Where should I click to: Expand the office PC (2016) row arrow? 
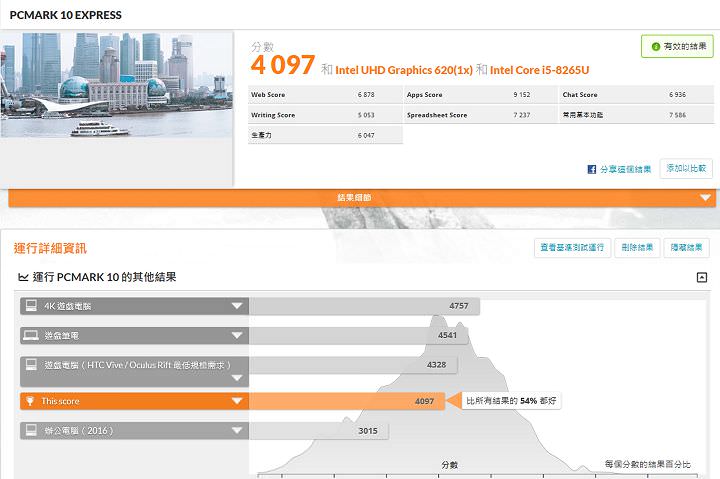(237, 430)
